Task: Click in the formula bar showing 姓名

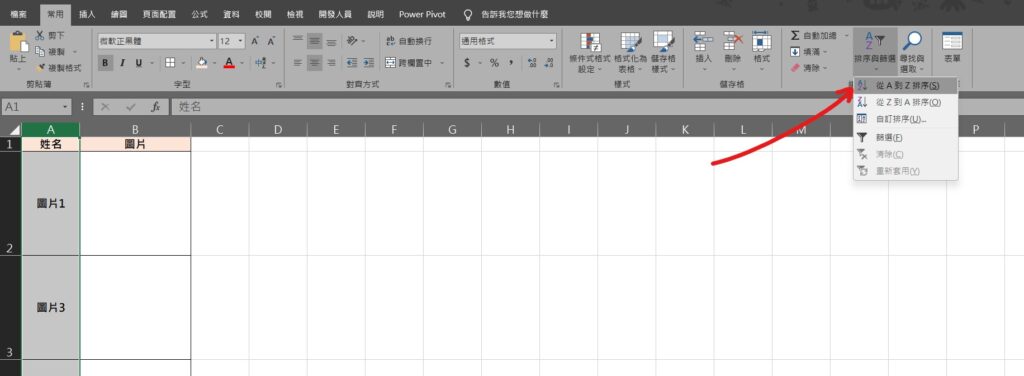Action: 597,107
